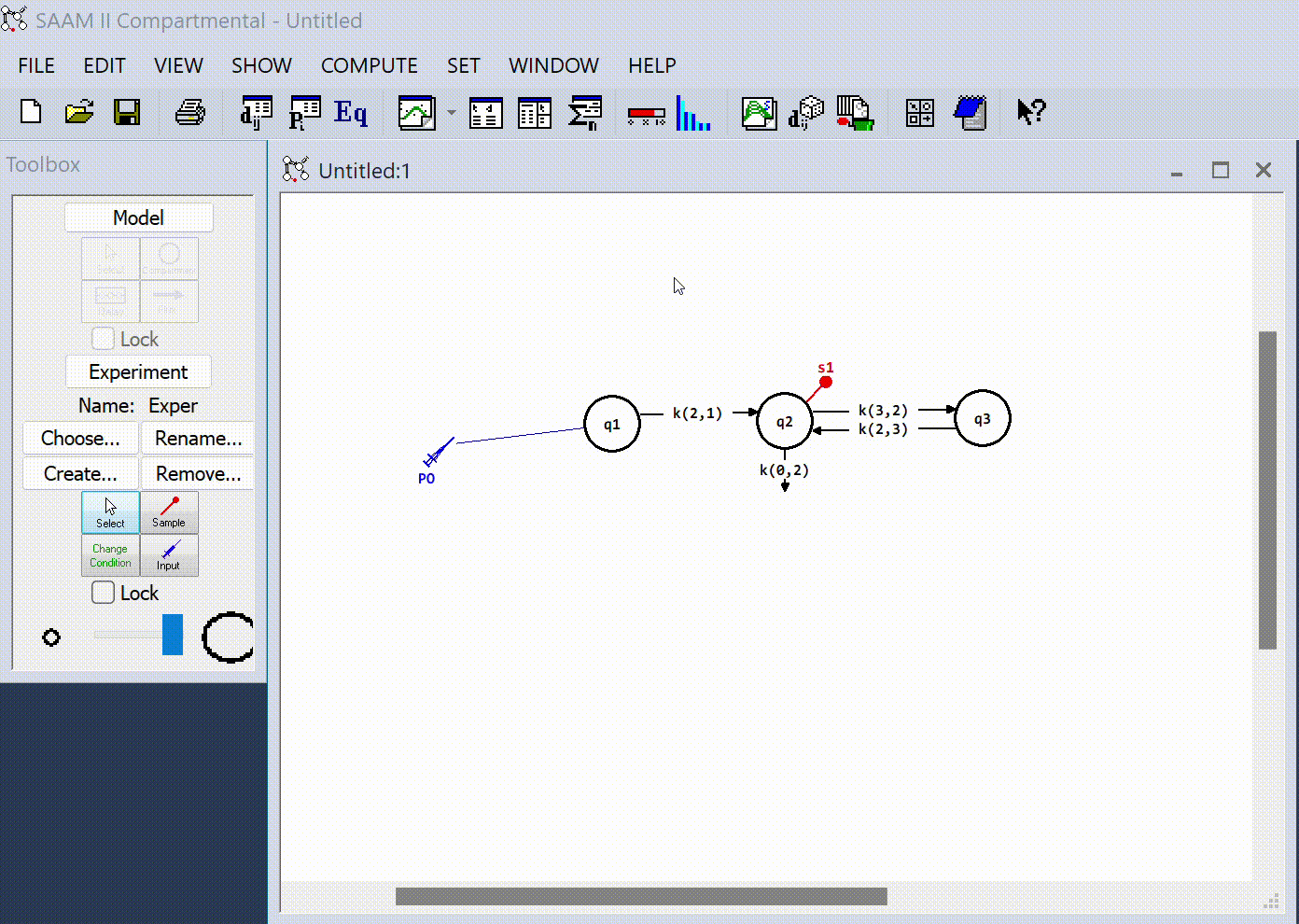Click the New blank document icon
1299x924 pixels.
click(31, 113)
